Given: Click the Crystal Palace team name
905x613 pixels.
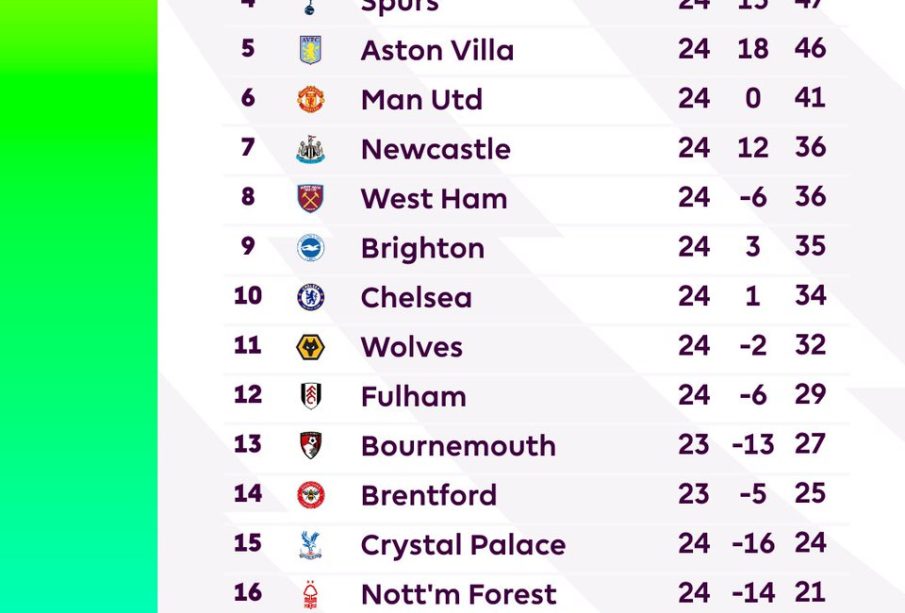Looking at the screenshot, I should (463, 544).
